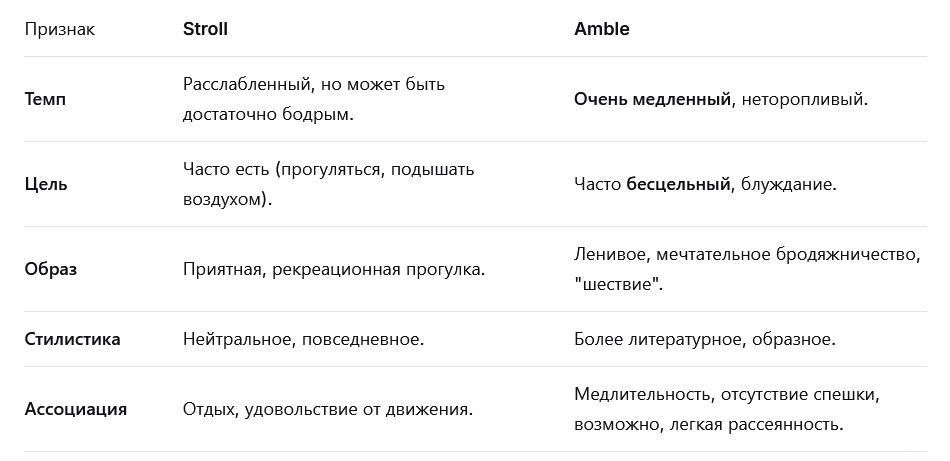Click the cell Более литературное, образное
Screen dimensions: 950x461
click(705, 339)
